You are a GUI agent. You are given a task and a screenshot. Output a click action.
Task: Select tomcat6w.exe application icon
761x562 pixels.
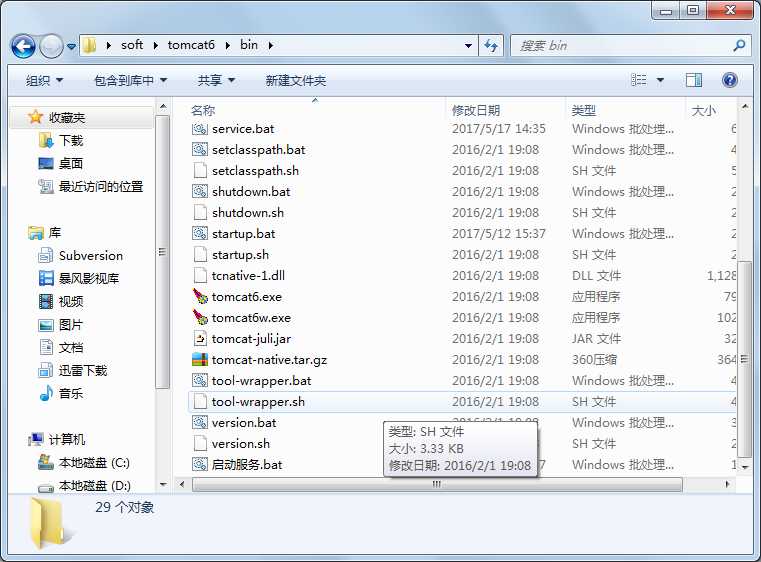[x=199, y=317]
